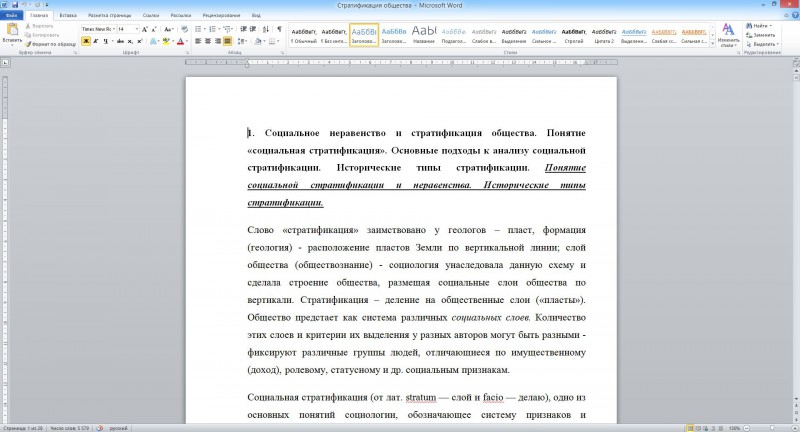Toggle the ruler using the button above the scrollbar
Image resolution: width=800 pixels, height=432 pixels.
click(x=796, y=62)
